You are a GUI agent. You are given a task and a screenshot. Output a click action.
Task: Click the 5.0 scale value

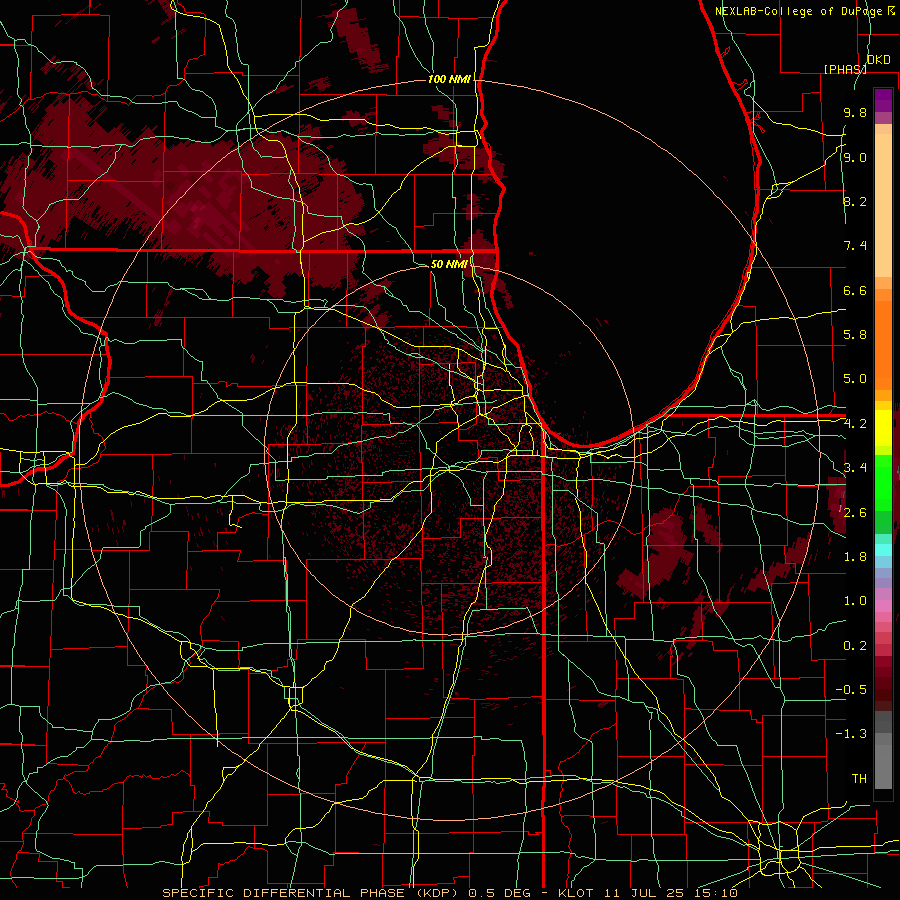855,379
